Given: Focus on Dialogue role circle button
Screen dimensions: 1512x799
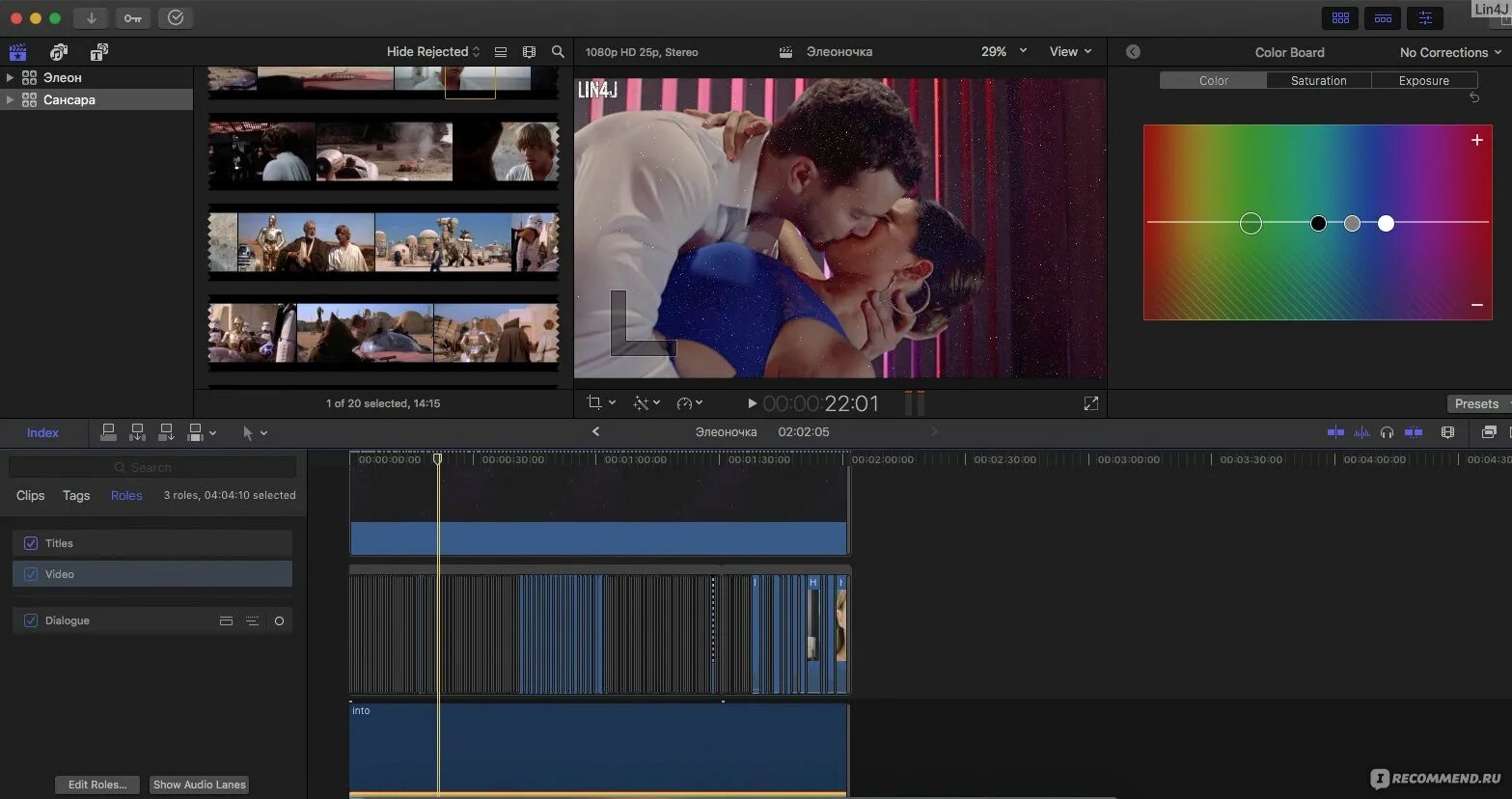Looking at the screenshot, I should 279,620.
